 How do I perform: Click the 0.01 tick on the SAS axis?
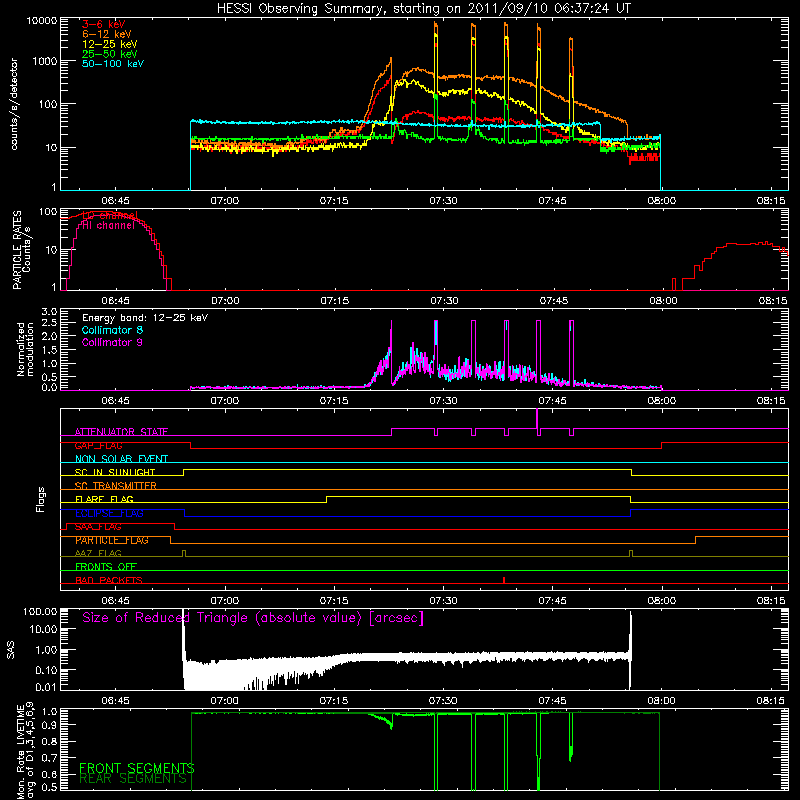click(46, 687)
